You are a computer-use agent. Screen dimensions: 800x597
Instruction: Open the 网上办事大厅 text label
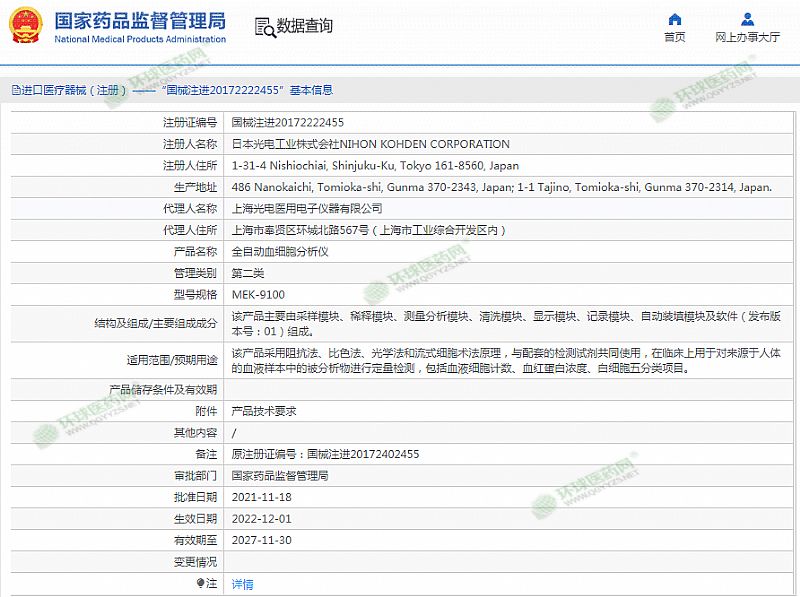click(x=747, y=37)
